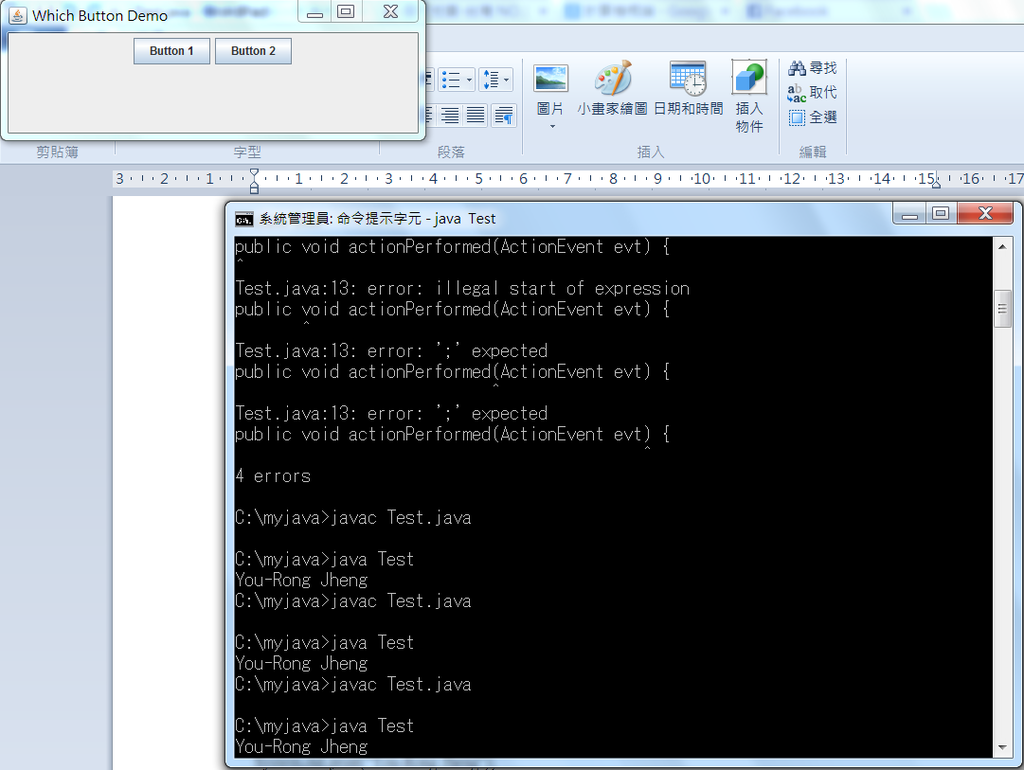This screenshot has width=1024, height=770.
Task: Justify text in WordPad
Action: click(x=475, y=116)
